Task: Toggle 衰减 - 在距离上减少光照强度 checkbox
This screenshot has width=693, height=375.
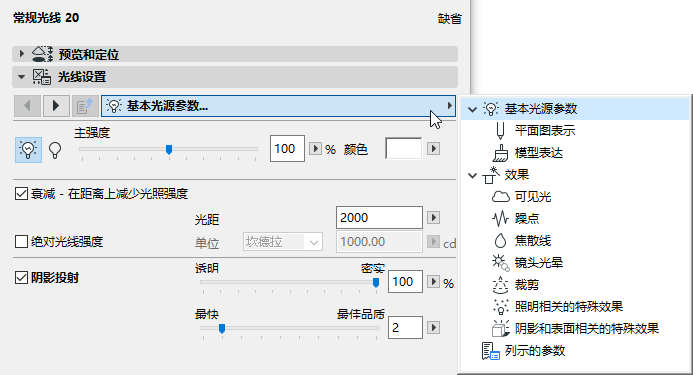Action: [x=21, y=193]
